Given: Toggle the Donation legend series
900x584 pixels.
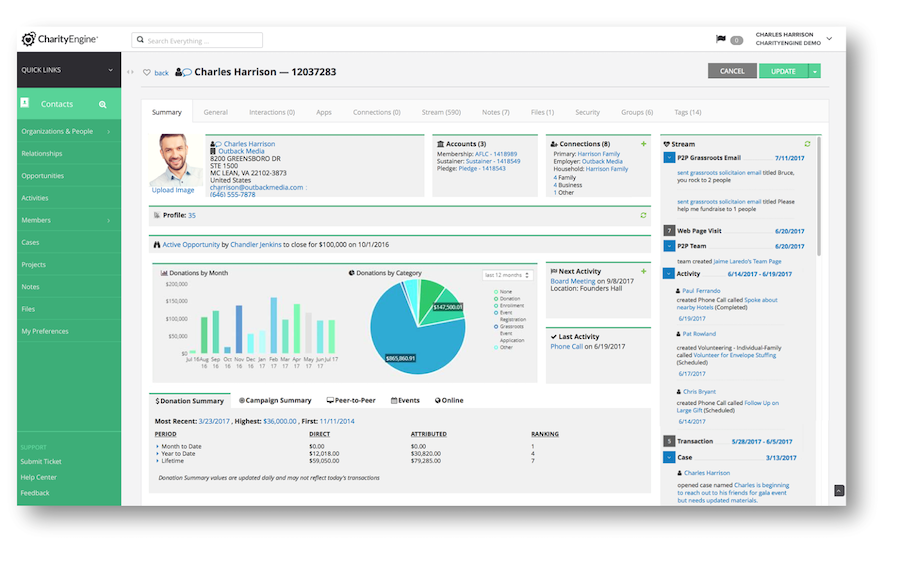Looking at the screenshot, I should (507, 299).
